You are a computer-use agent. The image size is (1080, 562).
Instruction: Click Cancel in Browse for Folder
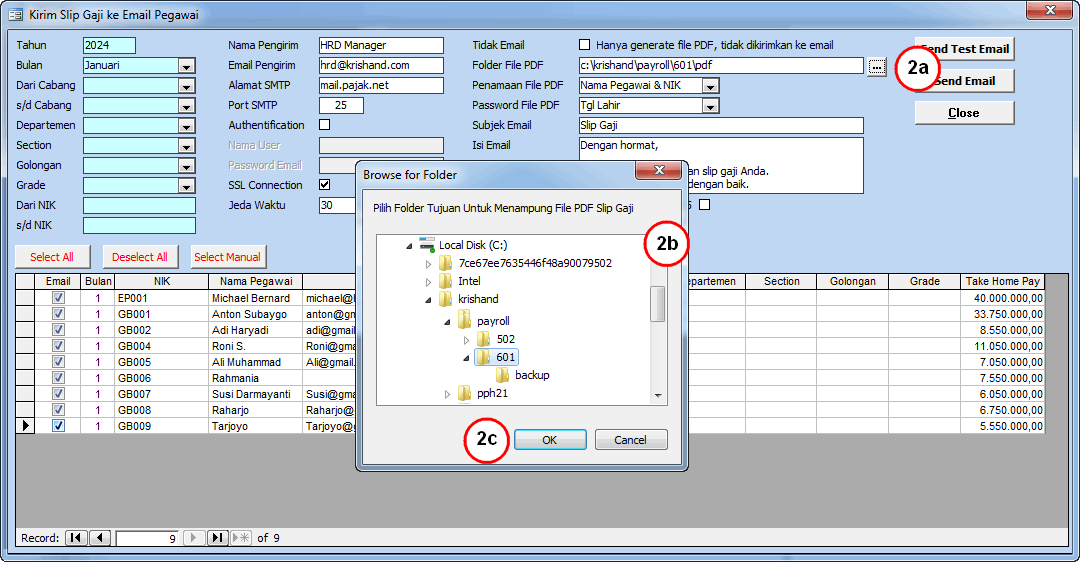coord(630,439)
